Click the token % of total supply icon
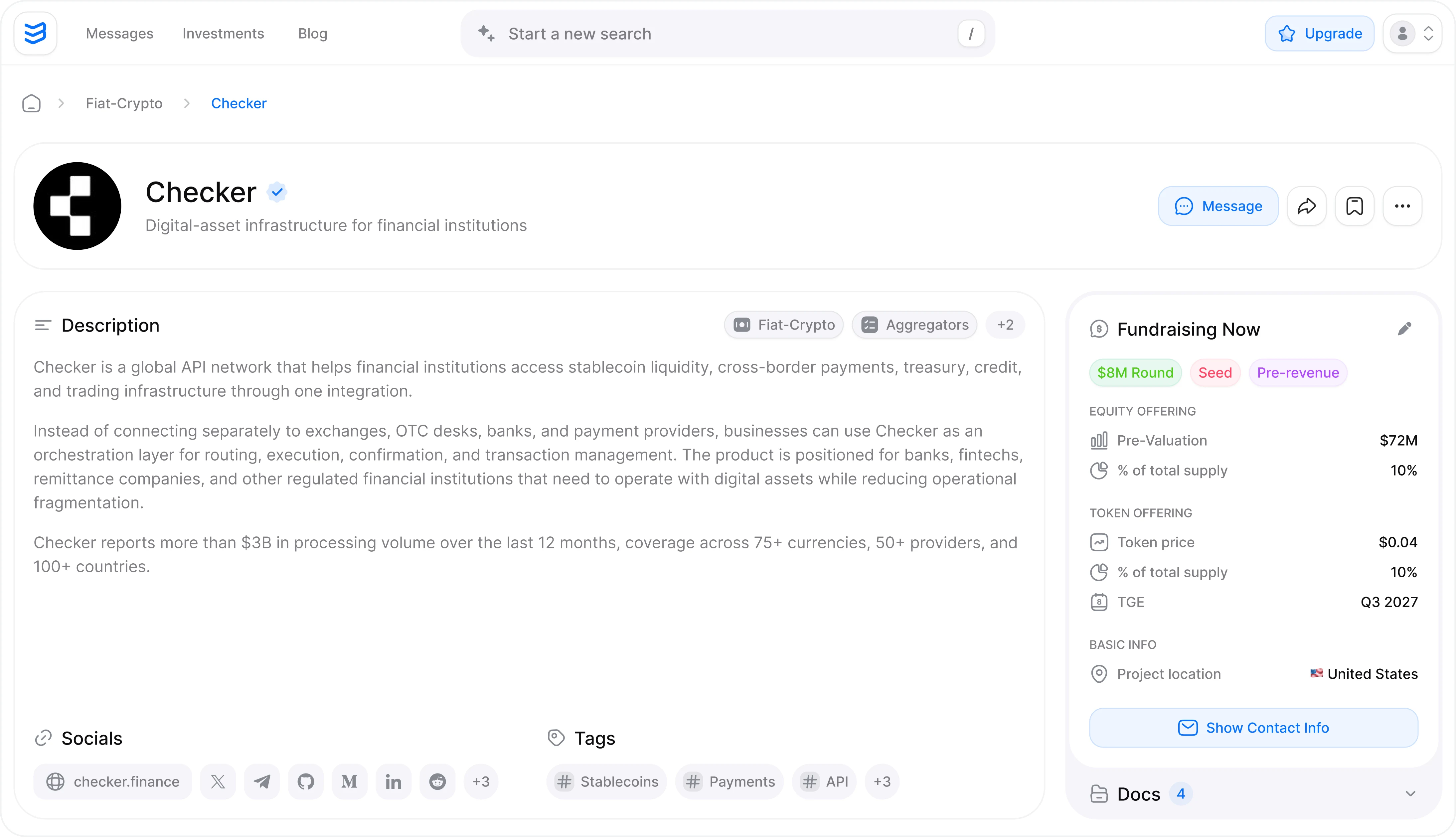 click(x=1099, y=572)
